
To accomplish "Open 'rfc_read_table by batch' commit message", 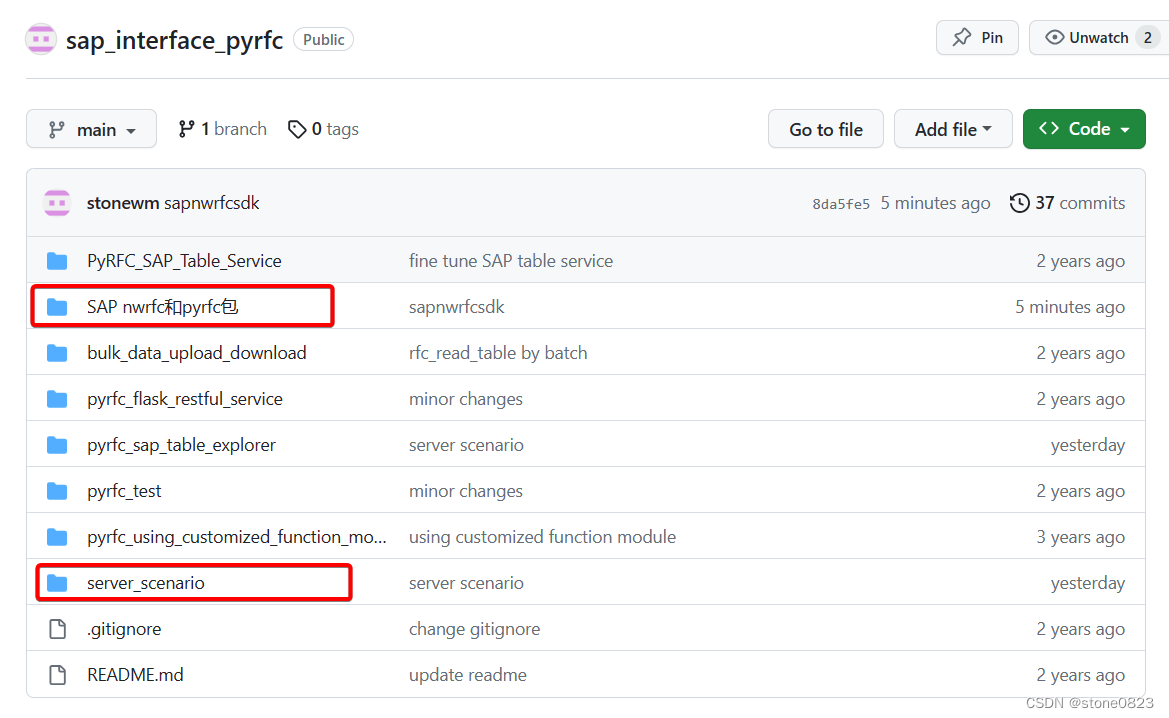I will [x=498, y=353].
